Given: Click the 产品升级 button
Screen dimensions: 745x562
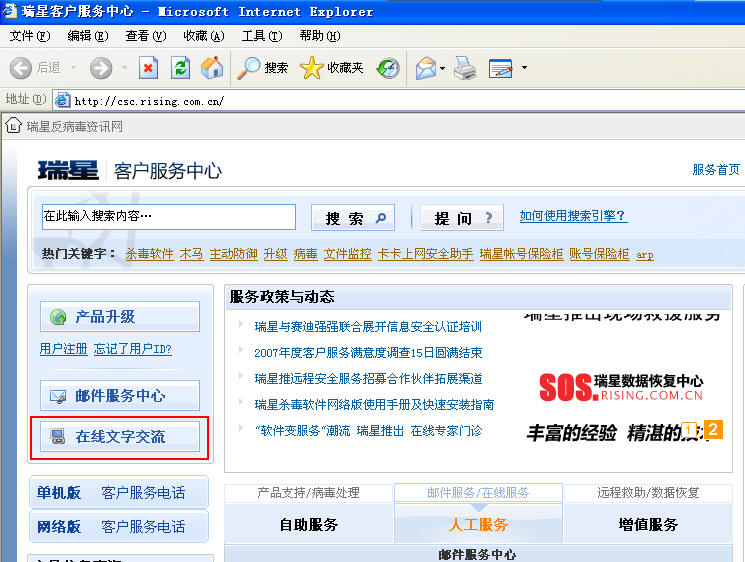Looking at the screenshot, I should 120,316.
